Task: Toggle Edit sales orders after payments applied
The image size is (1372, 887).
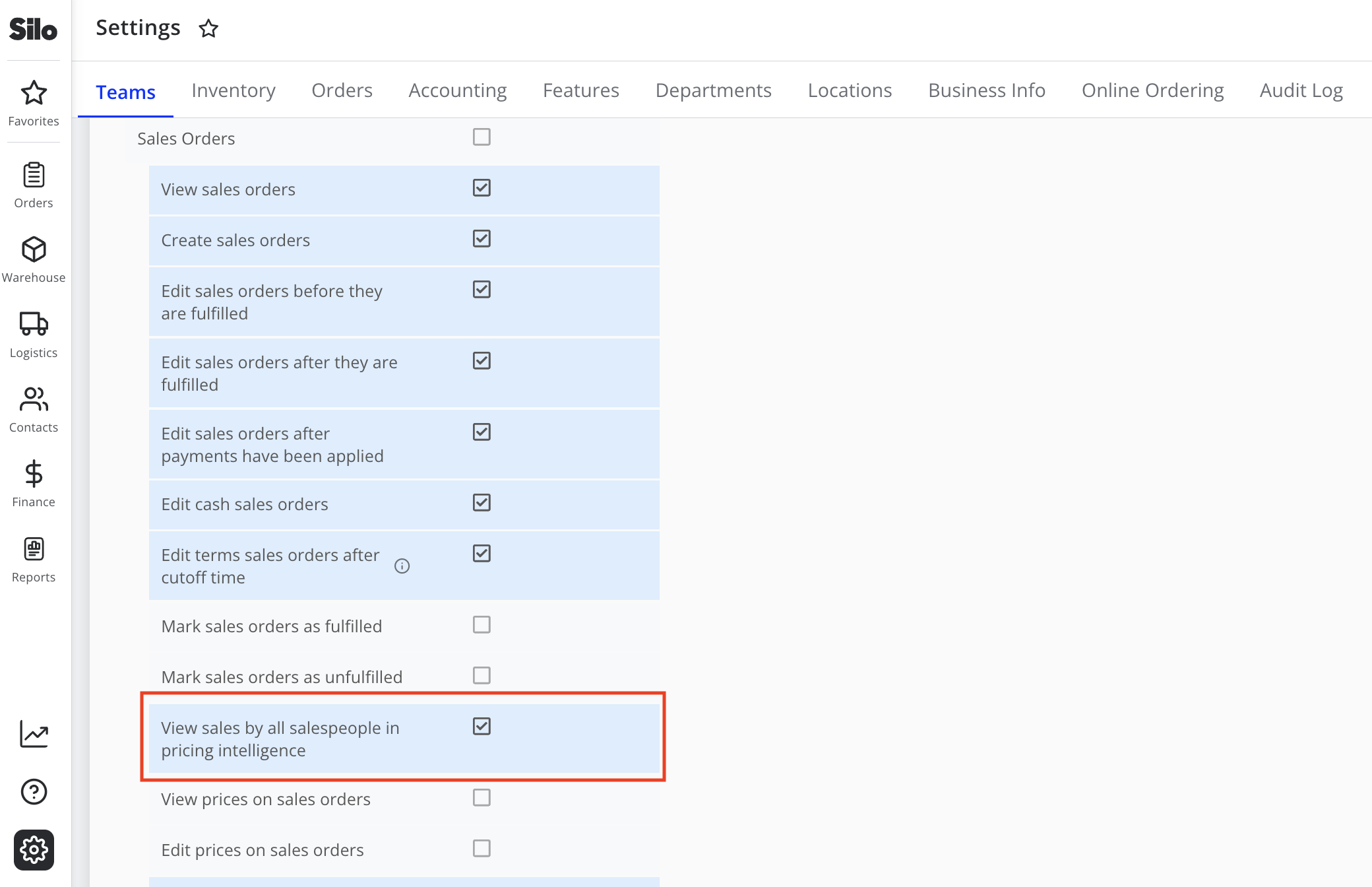Action: [482, 432]
